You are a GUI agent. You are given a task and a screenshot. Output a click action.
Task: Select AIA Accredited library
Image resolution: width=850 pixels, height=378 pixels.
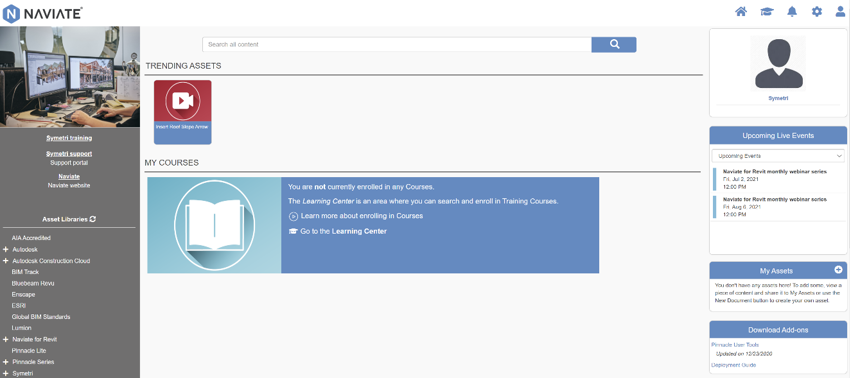point(31,238)
